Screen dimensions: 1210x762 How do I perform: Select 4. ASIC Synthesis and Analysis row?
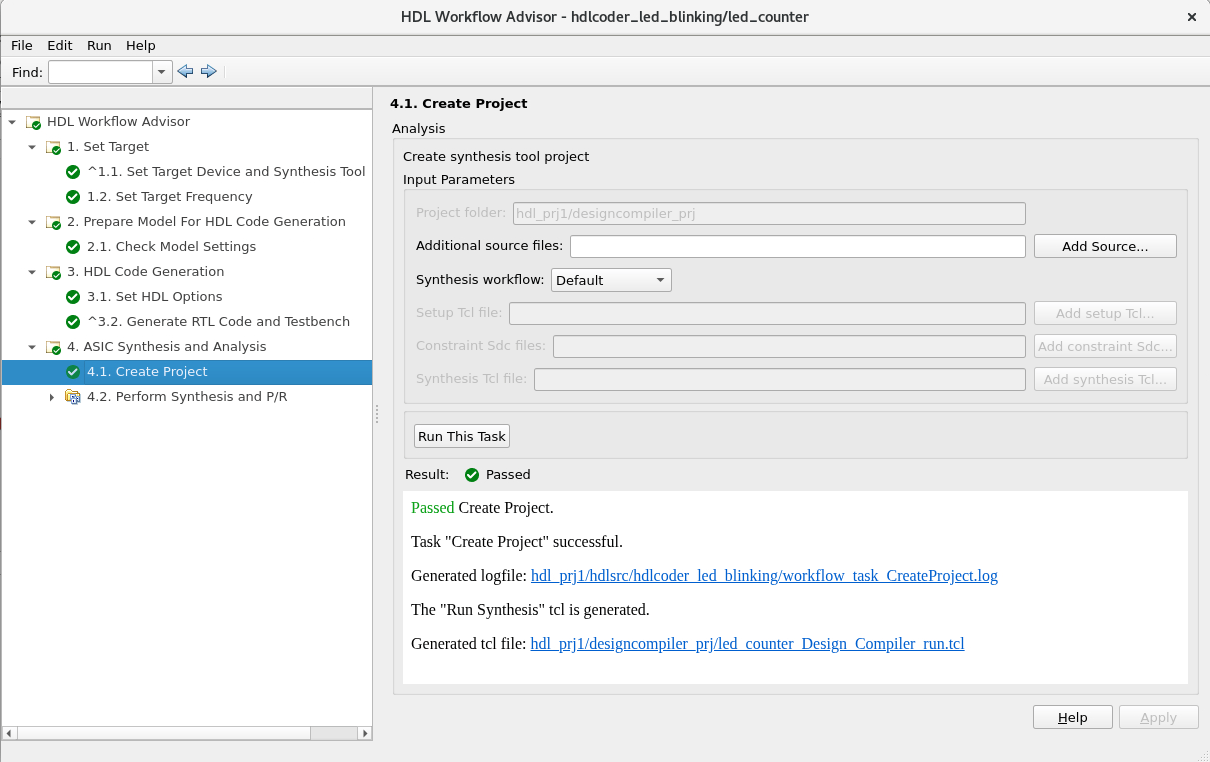[187, 347]
